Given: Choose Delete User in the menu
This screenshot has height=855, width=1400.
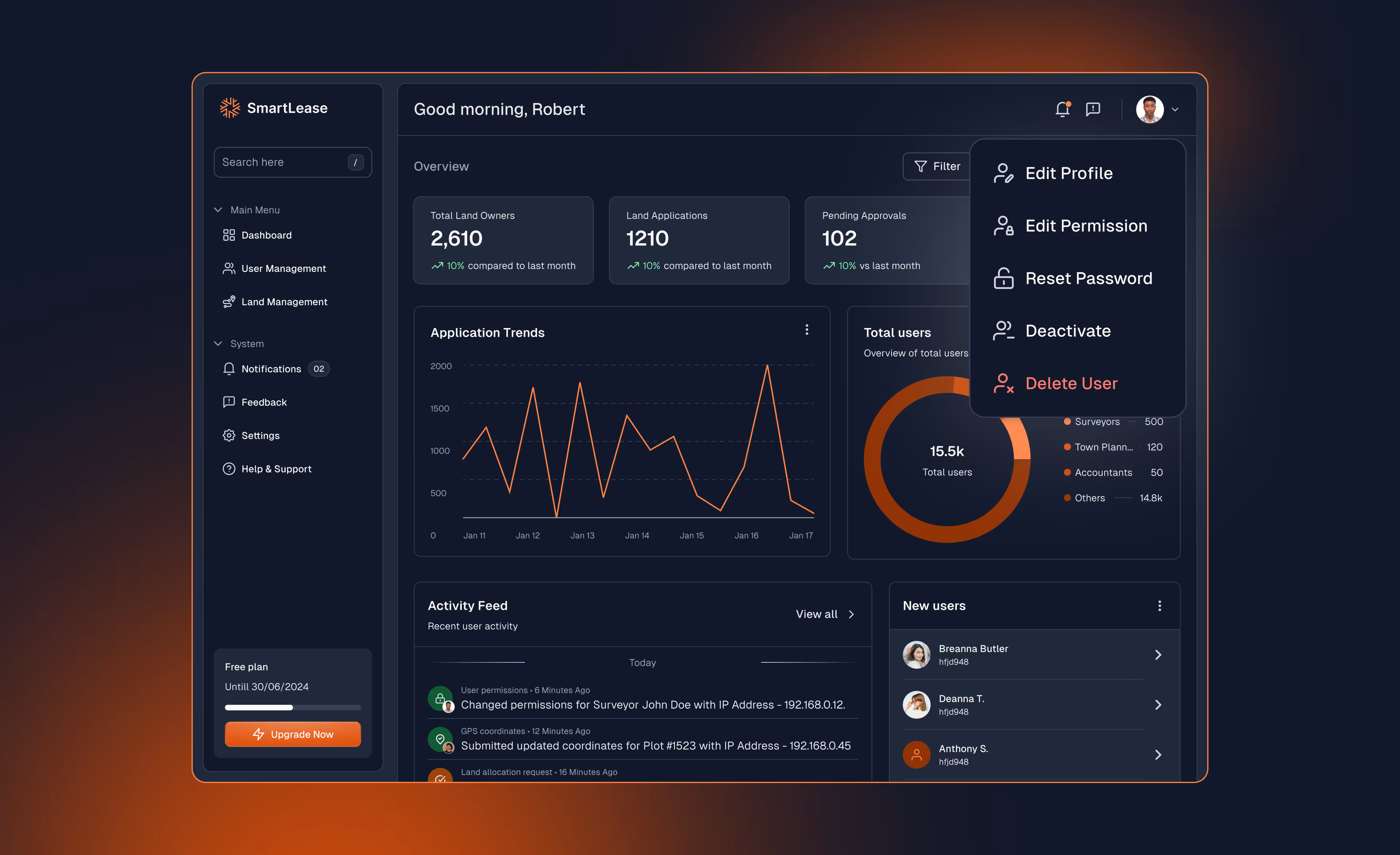Looking at the screenshot, I should [1070, 383].
